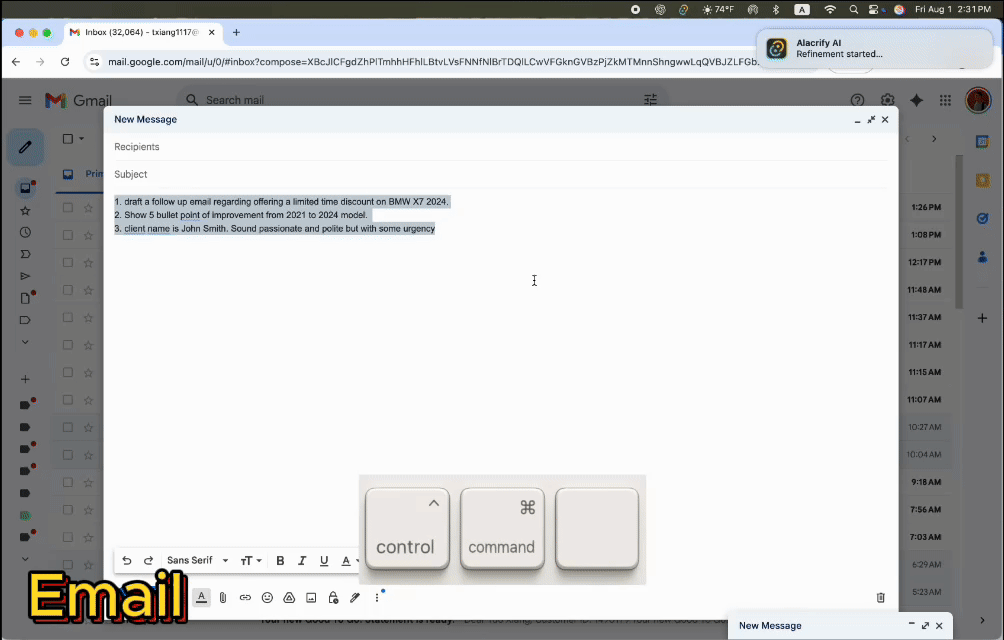Get add-ons plus icon in side panel
The image size is (1004, 640).
[x=982, y=318]
